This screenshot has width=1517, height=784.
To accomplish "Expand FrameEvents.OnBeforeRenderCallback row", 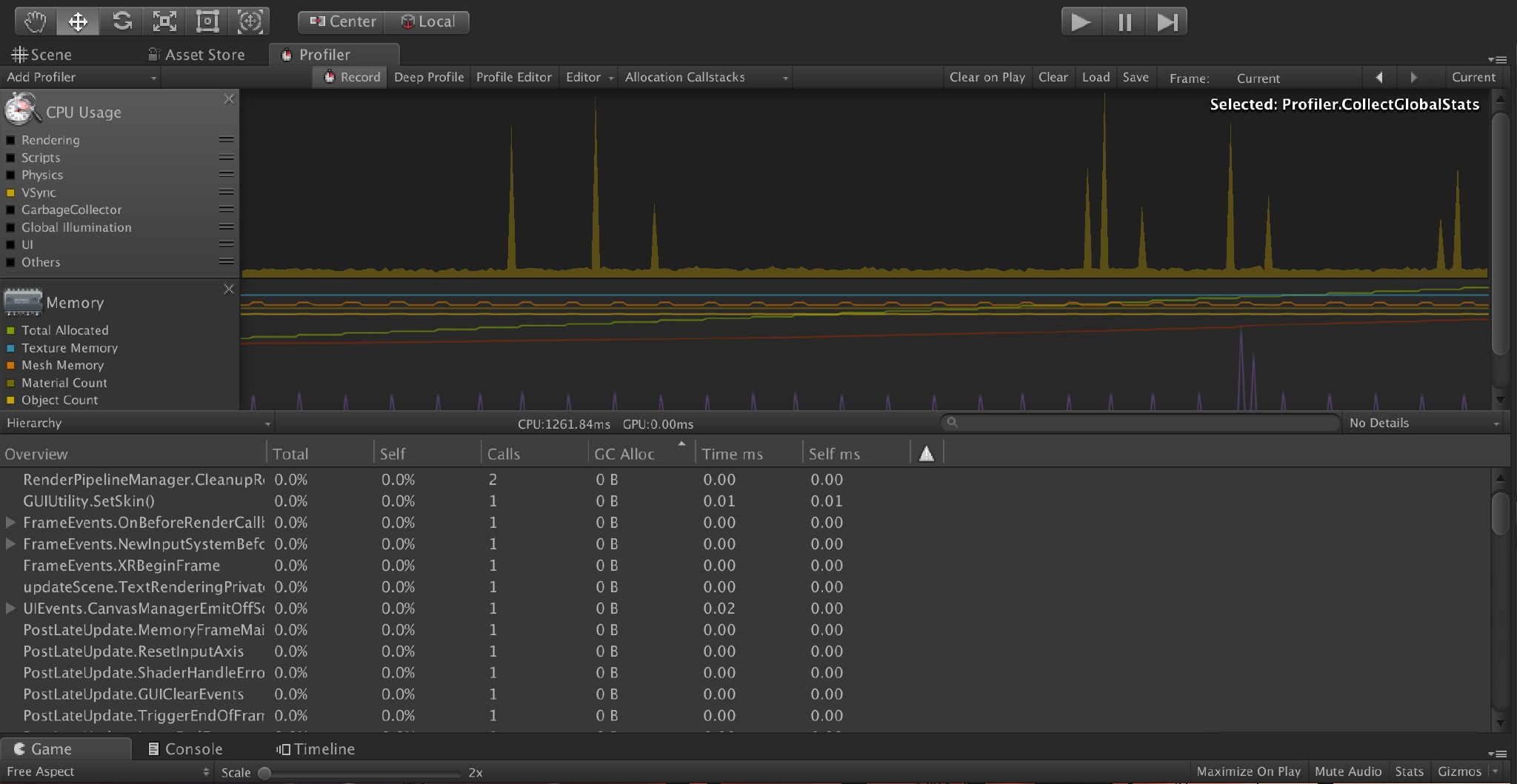I will (x=10, y=523).
